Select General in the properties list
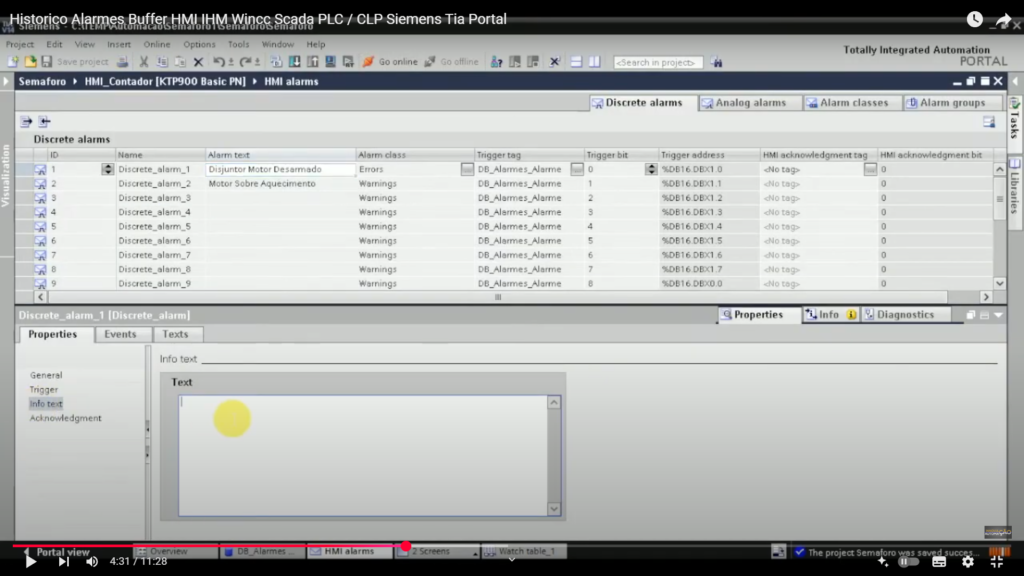1024x576 pixels. [46, 375]
